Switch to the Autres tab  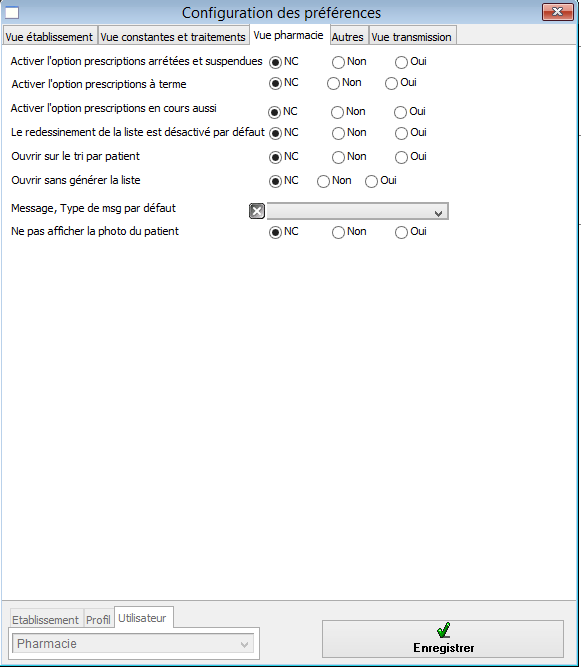click(x=348, y=37)
